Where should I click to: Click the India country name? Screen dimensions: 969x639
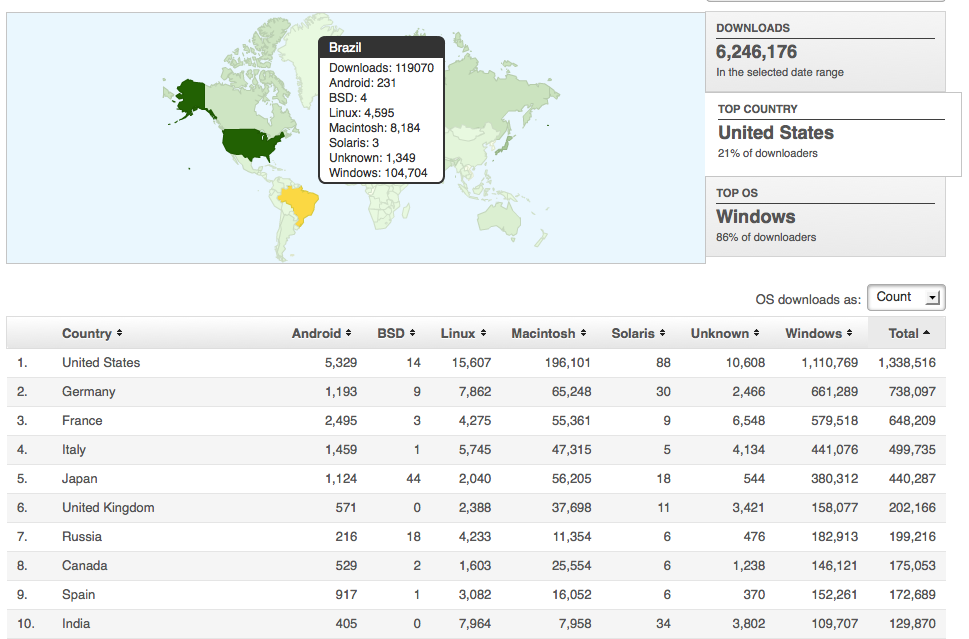tap(76, 624)
